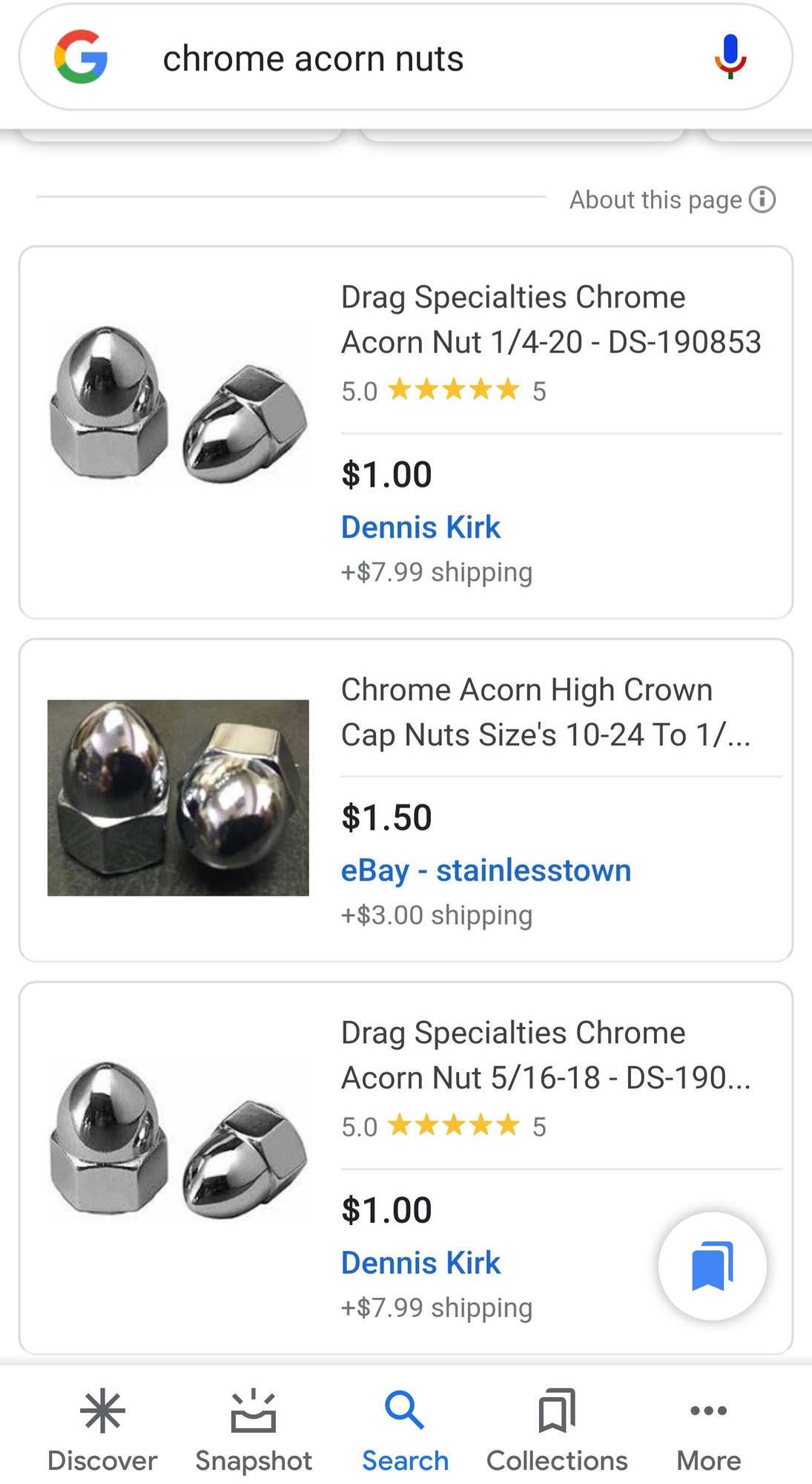The image size is (812, 1484).
Task: Tap the High Crown cap nuts photo
Action: click(x=178, y=798)
